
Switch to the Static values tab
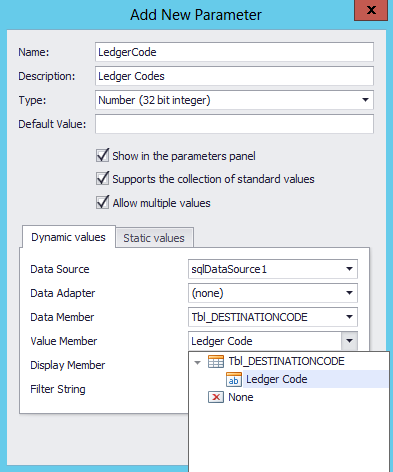(154, 238)
